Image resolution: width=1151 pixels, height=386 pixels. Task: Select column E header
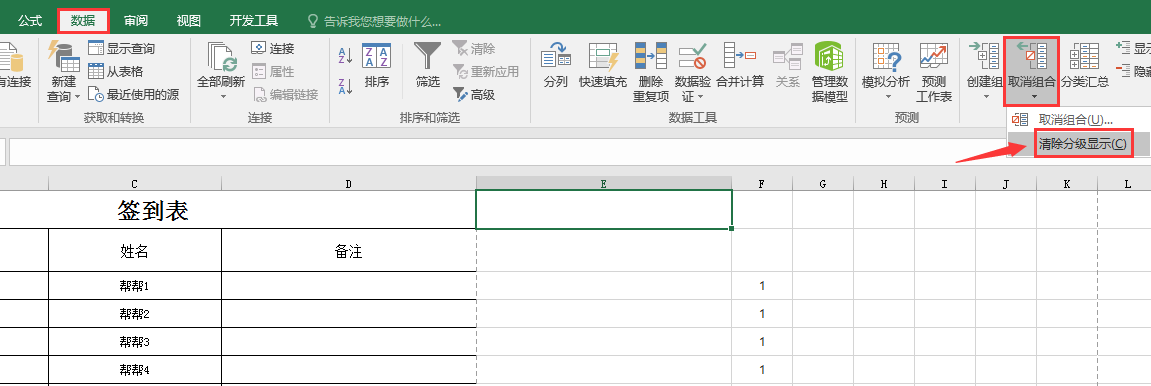[604, 183]
